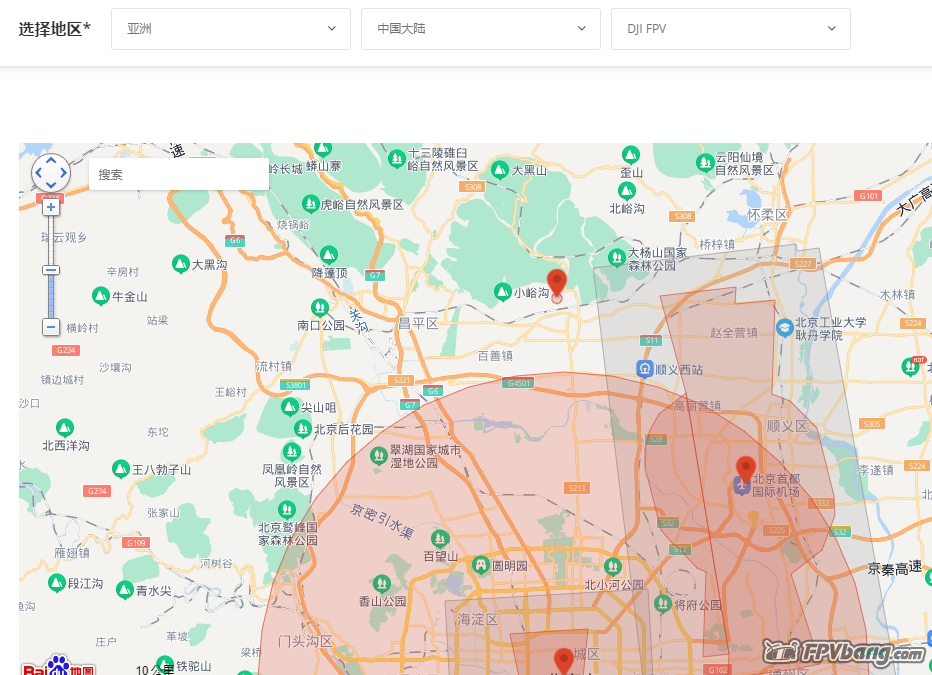Click the 尖山咀 mountain icon
The image size is (932, 675).
[289, 407]
